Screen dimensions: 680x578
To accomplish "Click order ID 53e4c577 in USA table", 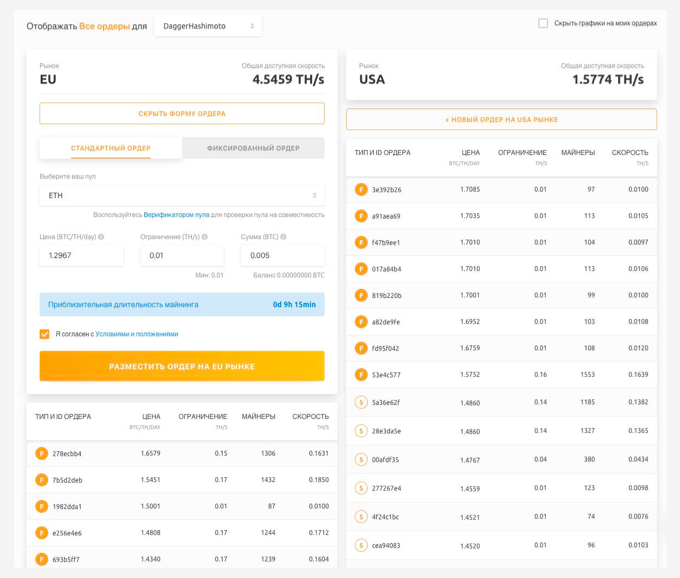I will coord(386,375).
